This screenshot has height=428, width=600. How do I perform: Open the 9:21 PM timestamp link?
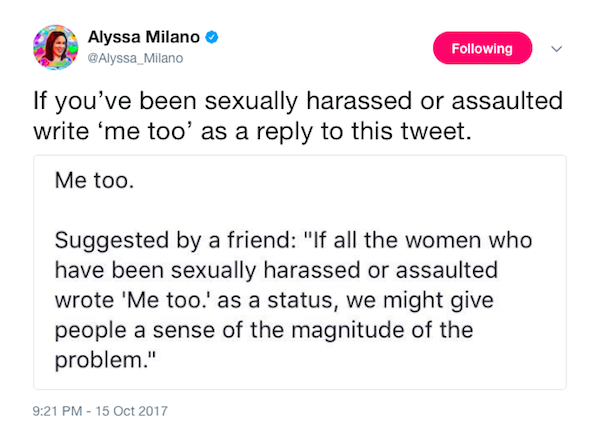[x=58, y=407]
